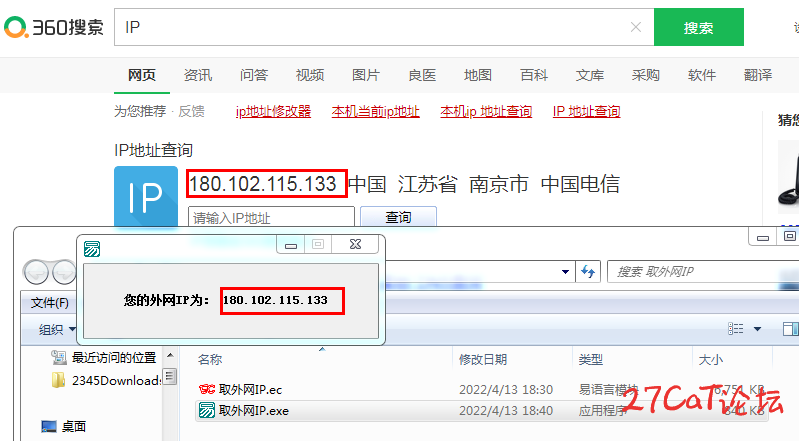Select the 2345Downloads folder
This screenshot has width=799, height=441.
[x=106, y=380]
